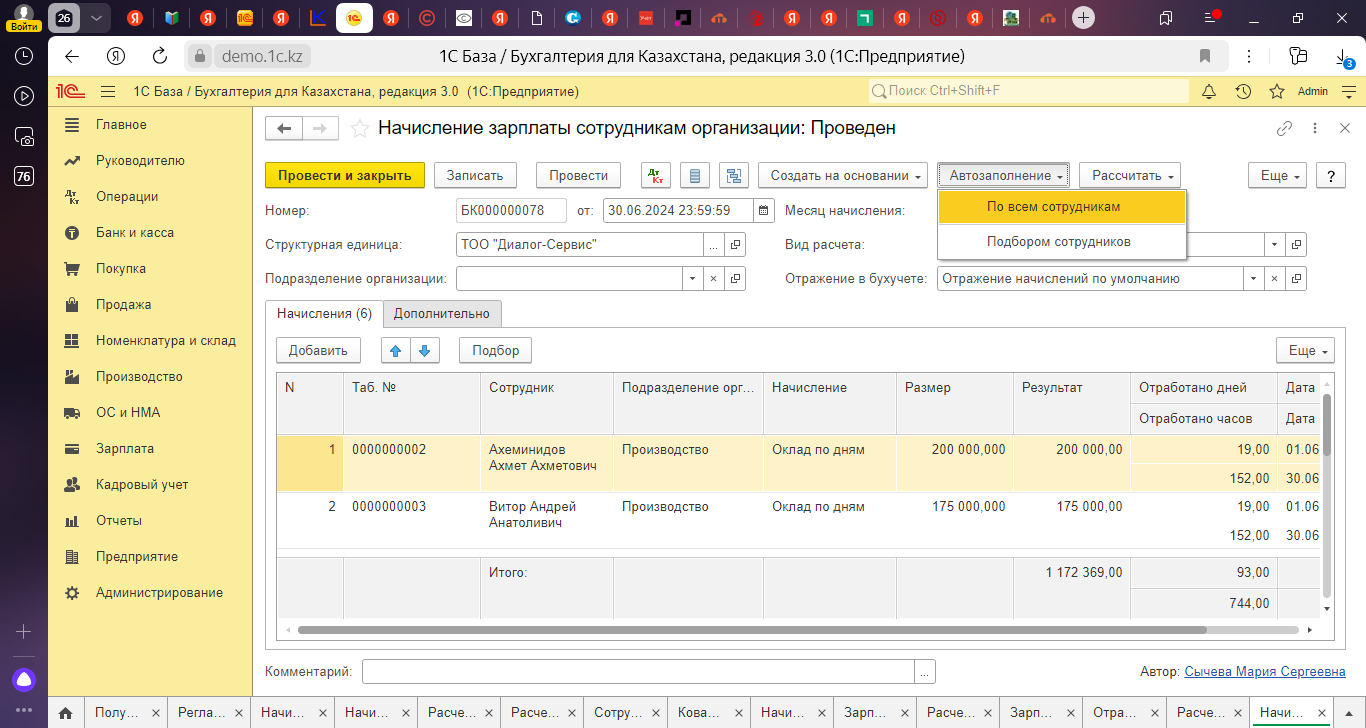
Task: Open the calendar picker for document date
Action: tap(764, 211)
